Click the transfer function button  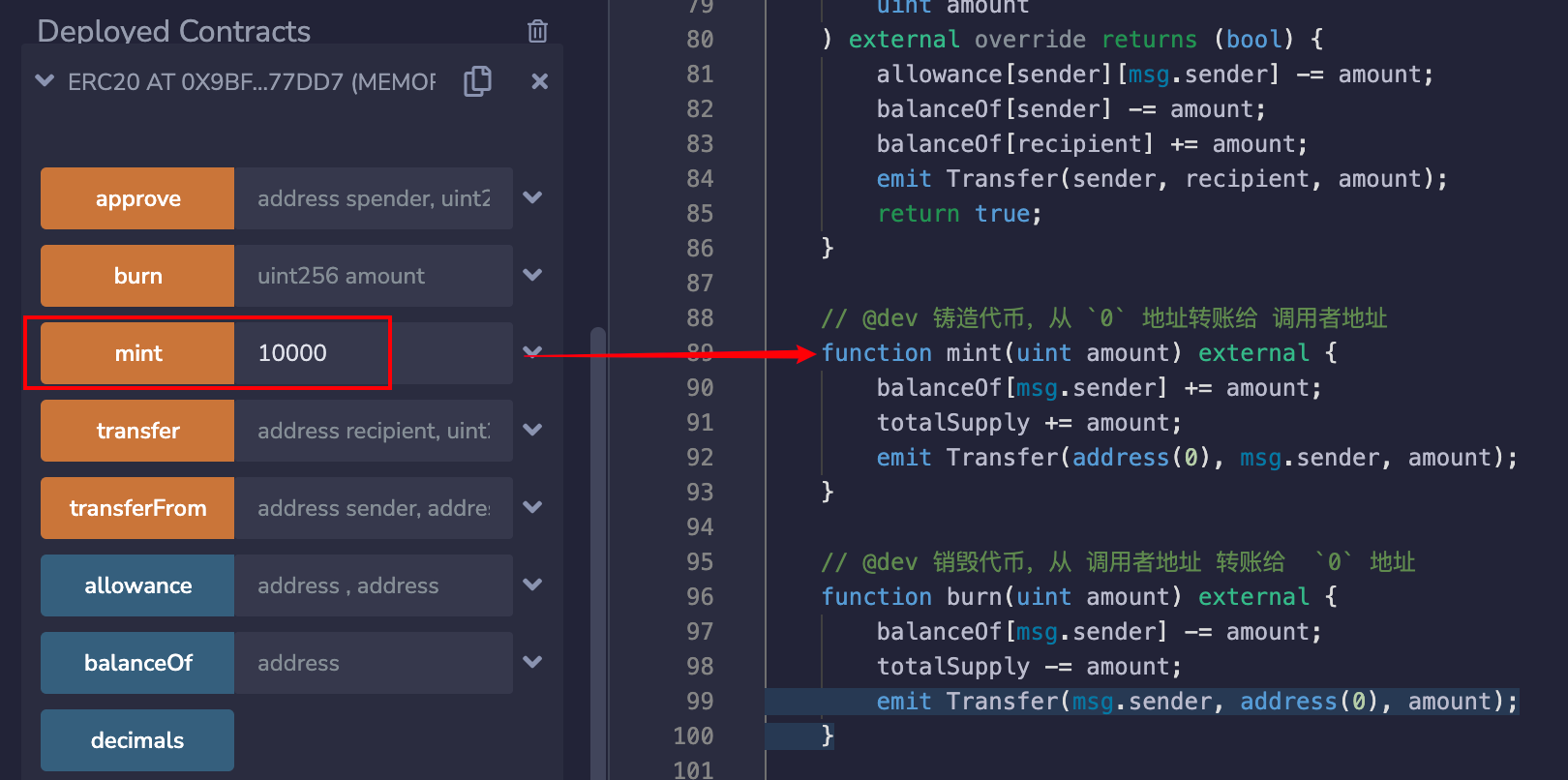[x=137, y=431]
